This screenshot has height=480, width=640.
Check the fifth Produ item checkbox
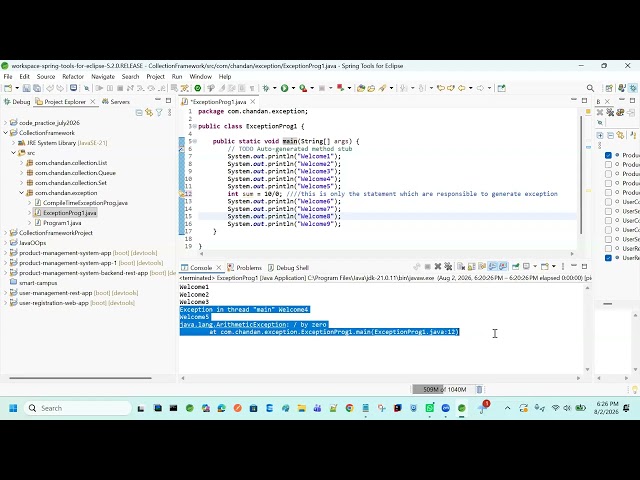[608, 193]
